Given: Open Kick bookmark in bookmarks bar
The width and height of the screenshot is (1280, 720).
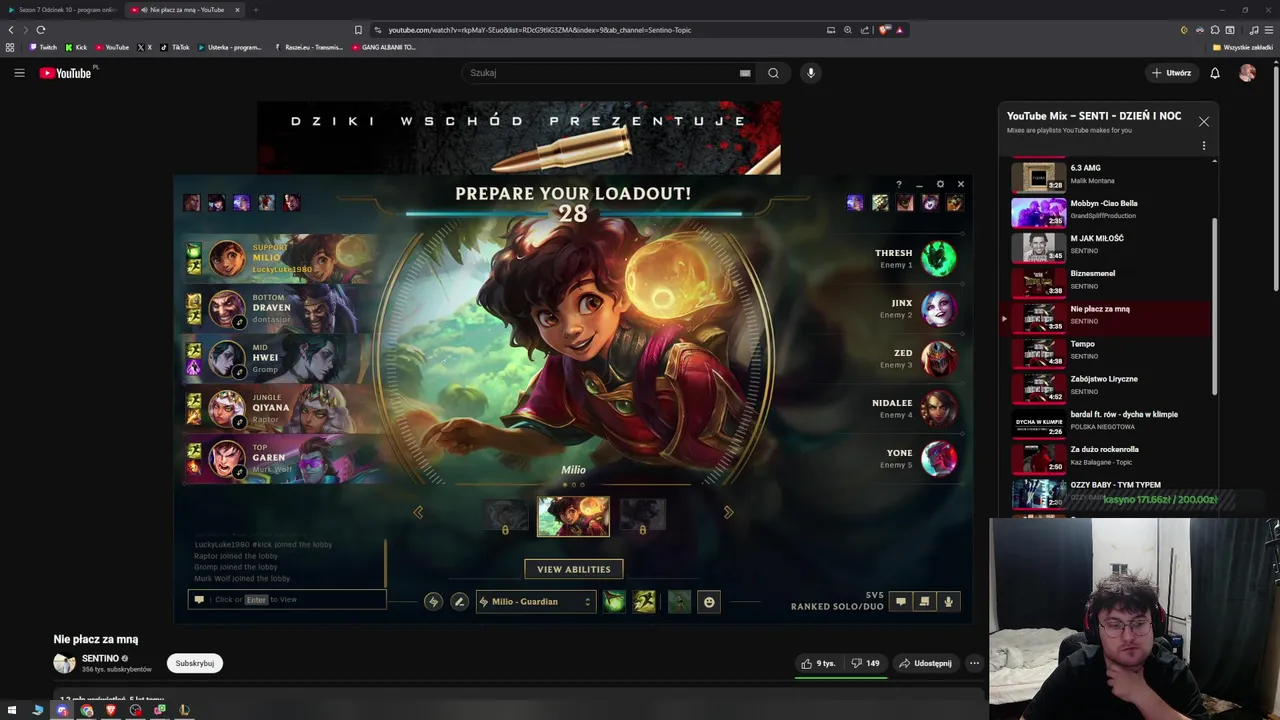Looking at the screenshot, I should coord(76,47).
